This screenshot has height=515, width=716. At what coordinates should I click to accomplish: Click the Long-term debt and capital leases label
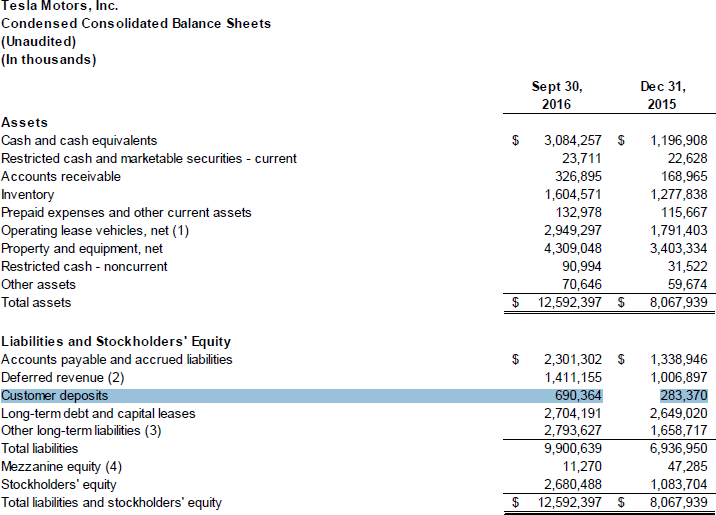tap(98, 413)
